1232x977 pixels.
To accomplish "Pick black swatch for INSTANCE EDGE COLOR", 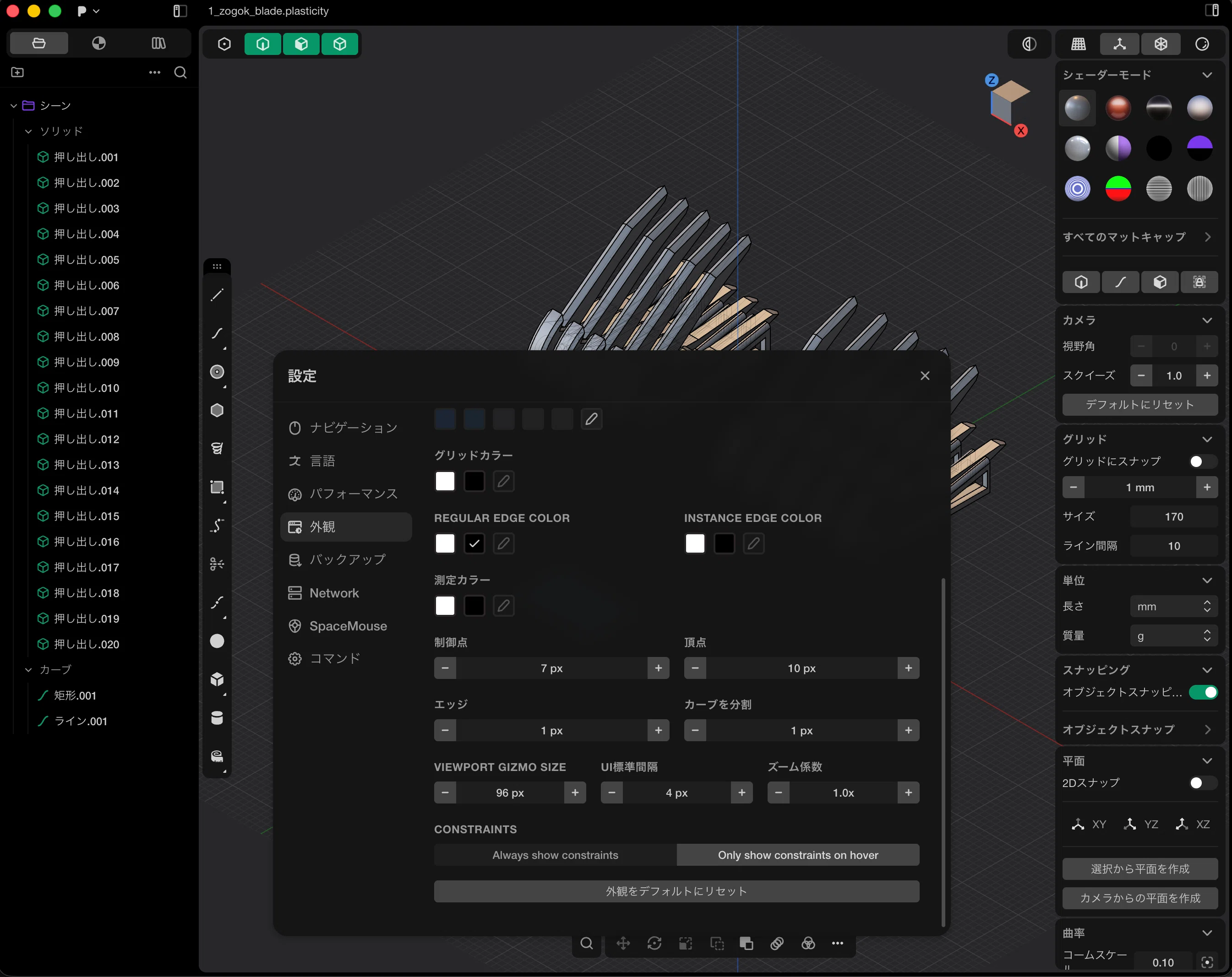I will click(x=724, y=543).
